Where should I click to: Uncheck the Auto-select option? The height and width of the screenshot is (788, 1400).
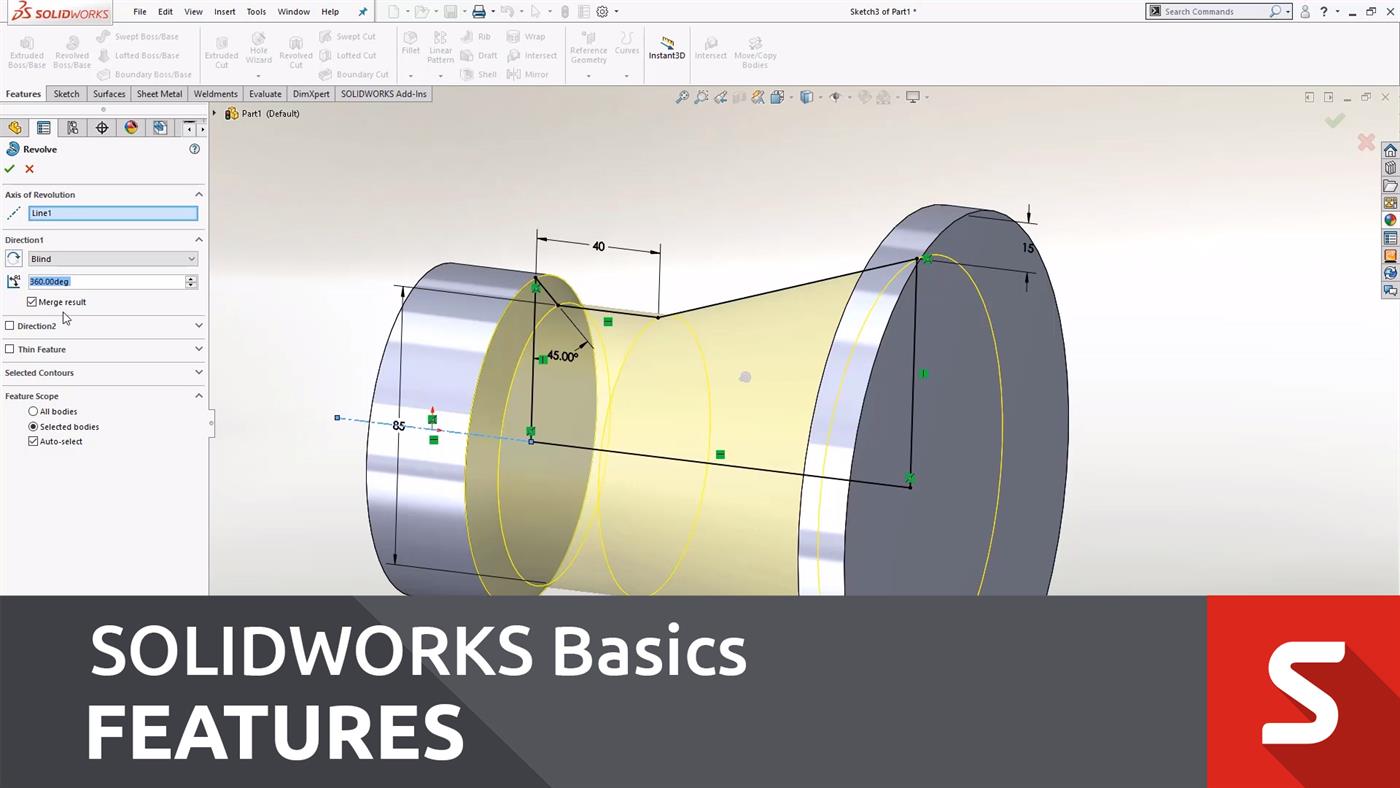(x=33, y=441)
